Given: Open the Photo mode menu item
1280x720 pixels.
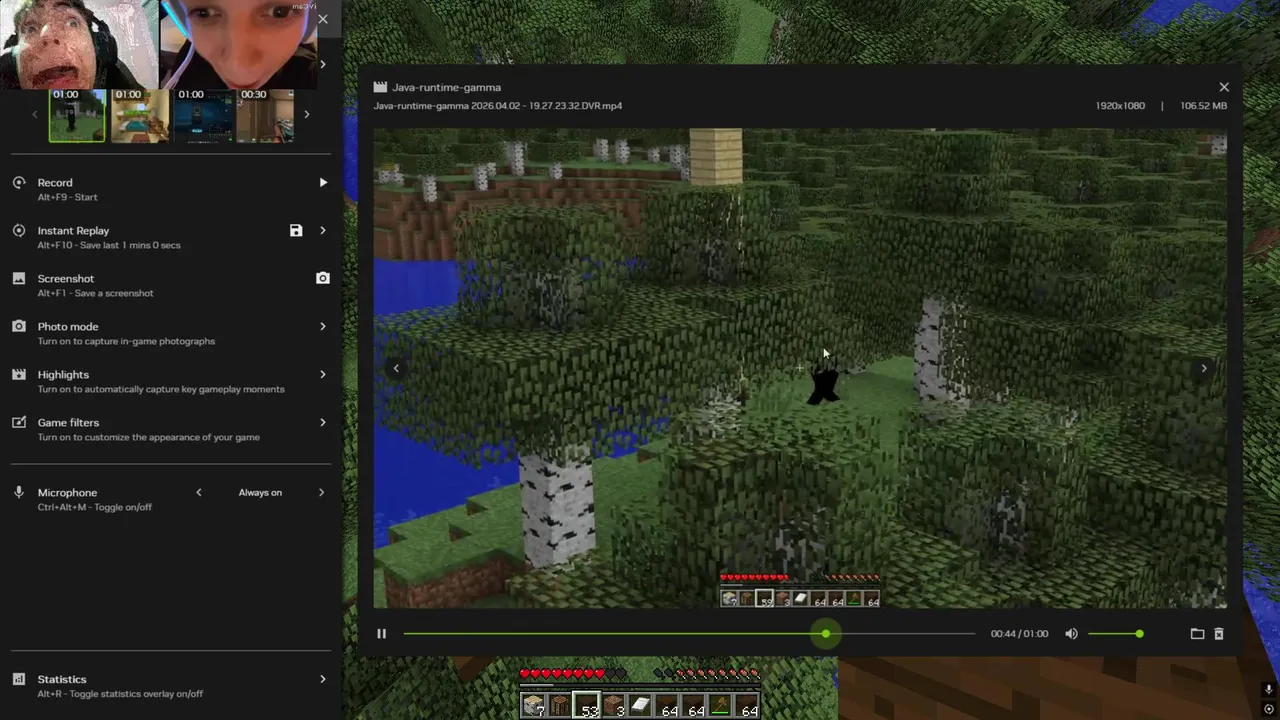Looking at the screenshot, I should click(170, 333).
